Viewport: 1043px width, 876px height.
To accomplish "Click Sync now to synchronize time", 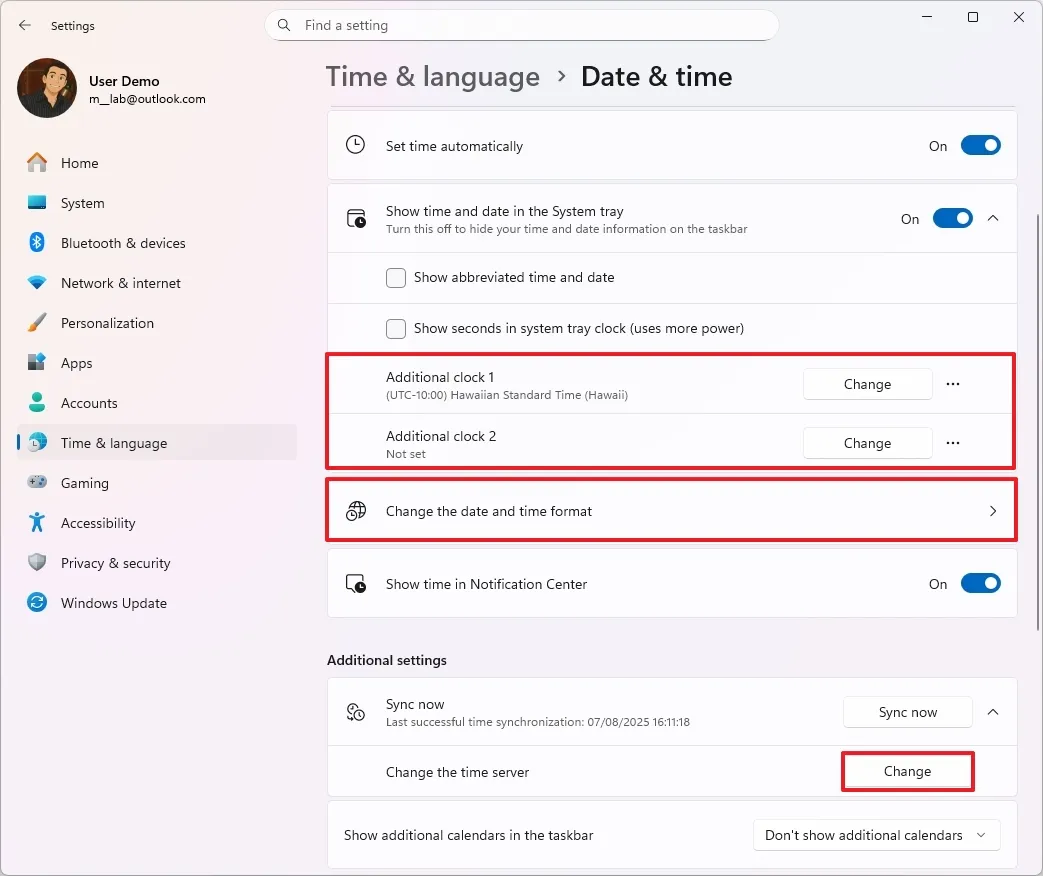I will 906,712.
